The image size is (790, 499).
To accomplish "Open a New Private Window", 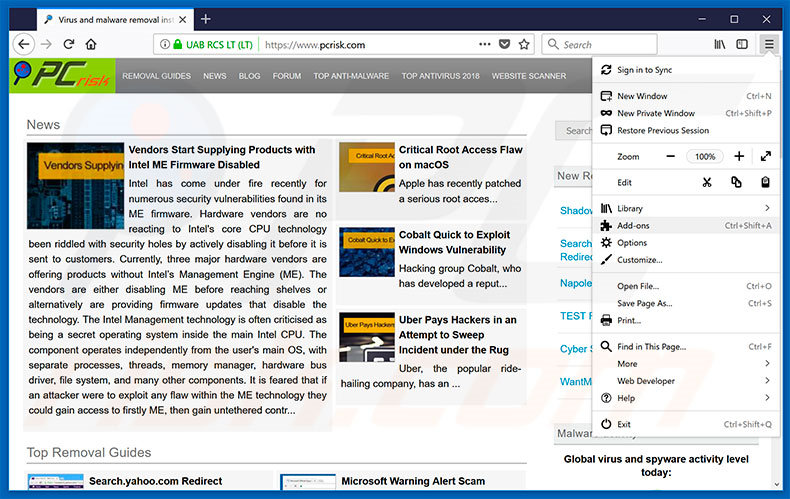I will (x=685, y=113).
